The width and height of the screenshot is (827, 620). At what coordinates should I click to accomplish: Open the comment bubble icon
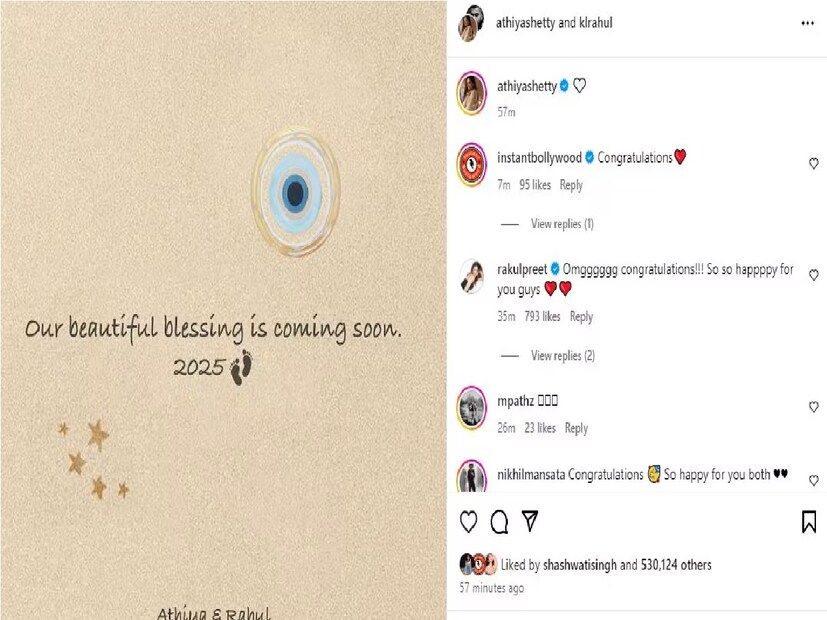click(x=499, y=522)
